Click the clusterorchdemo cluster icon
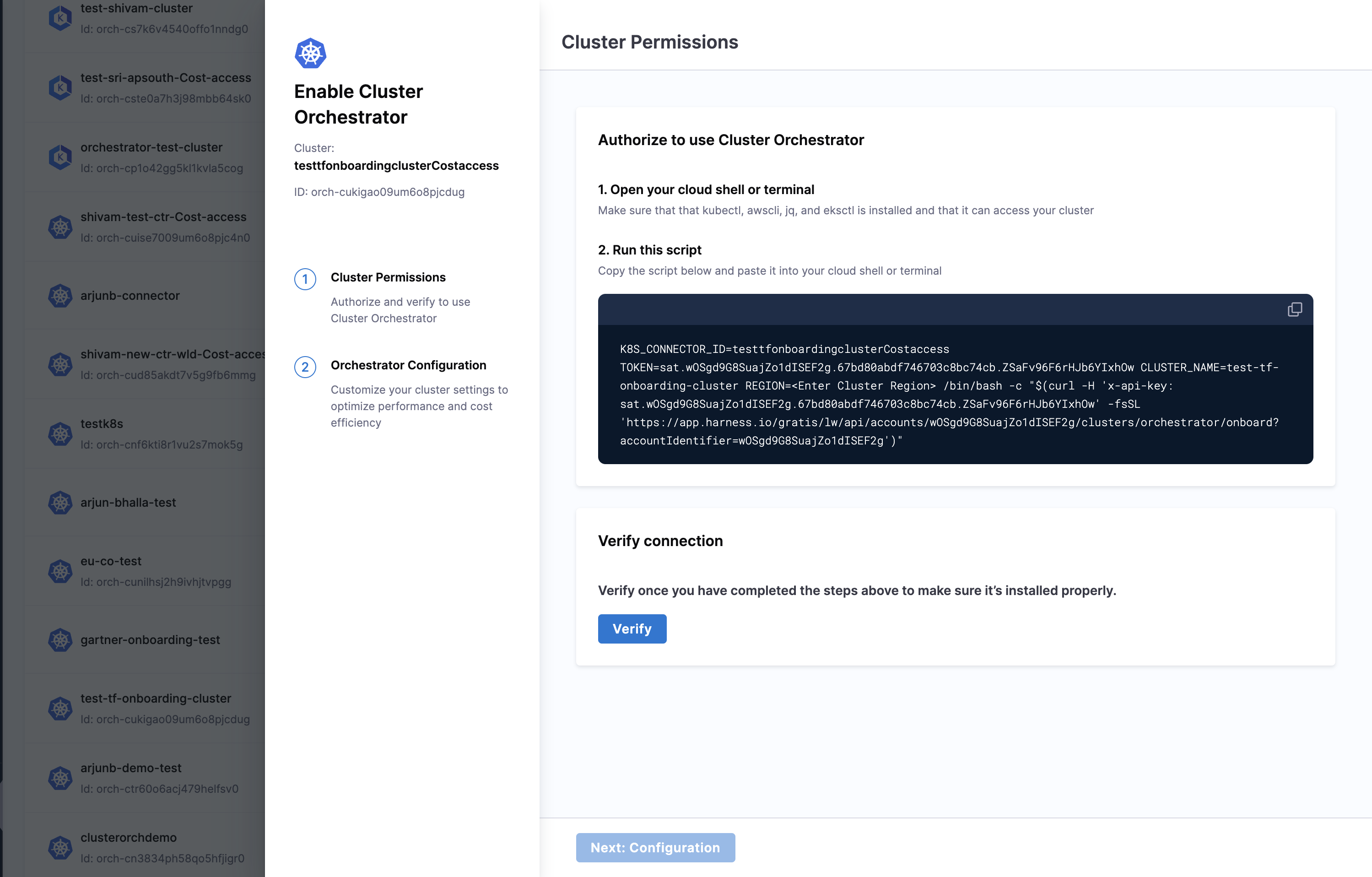The height and width of the screenshot is (877, 1372). (x=60, y=847)
